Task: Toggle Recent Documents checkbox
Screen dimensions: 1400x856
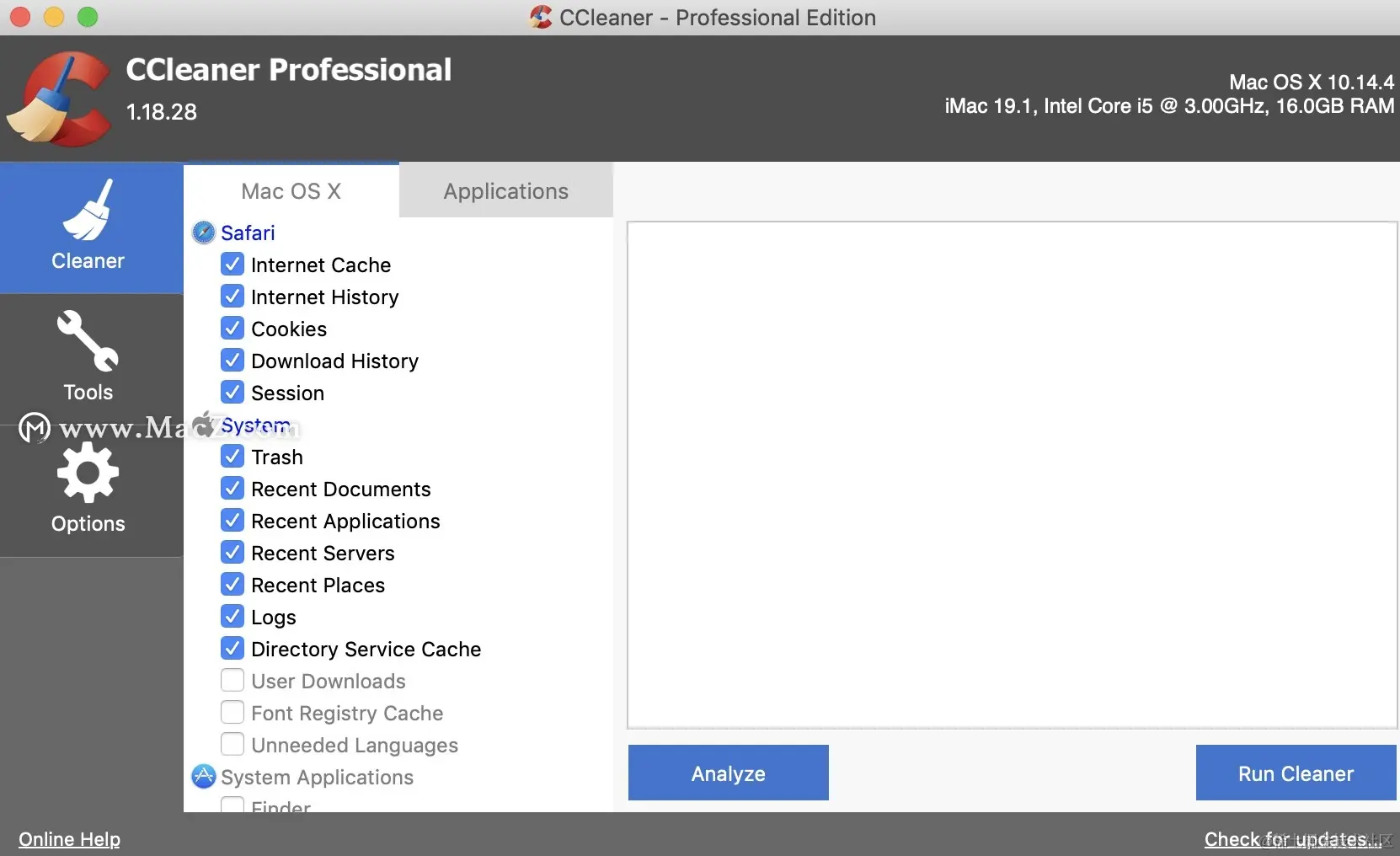Action: 232,489
